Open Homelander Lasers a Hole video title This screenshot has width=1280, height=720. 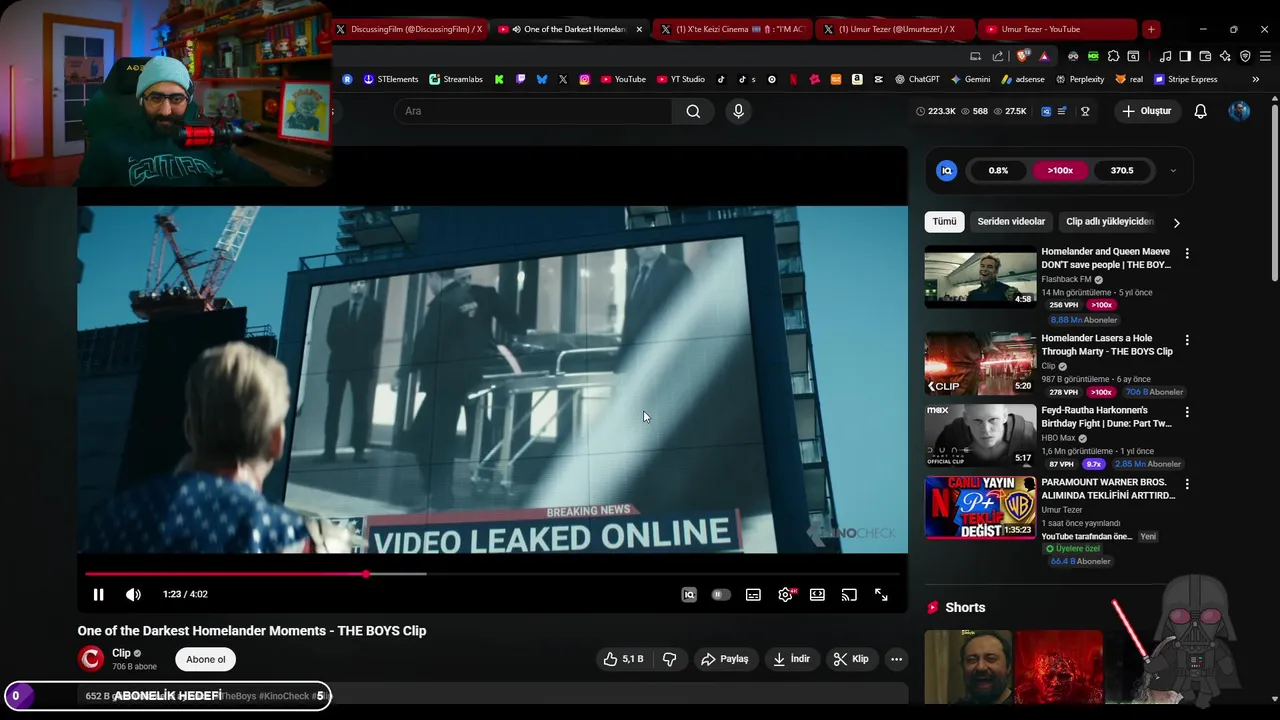pyautogui.click(x=1107, y=345)
